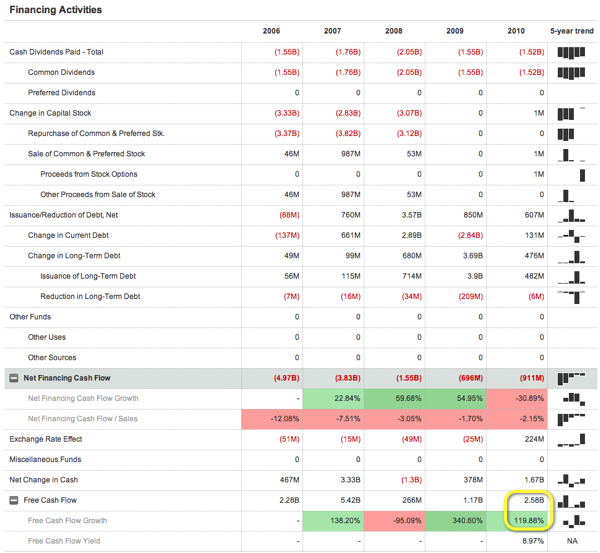Click the 2006 column header
The height and width of the screenshot is (553, 600).
tap(271, 31)
